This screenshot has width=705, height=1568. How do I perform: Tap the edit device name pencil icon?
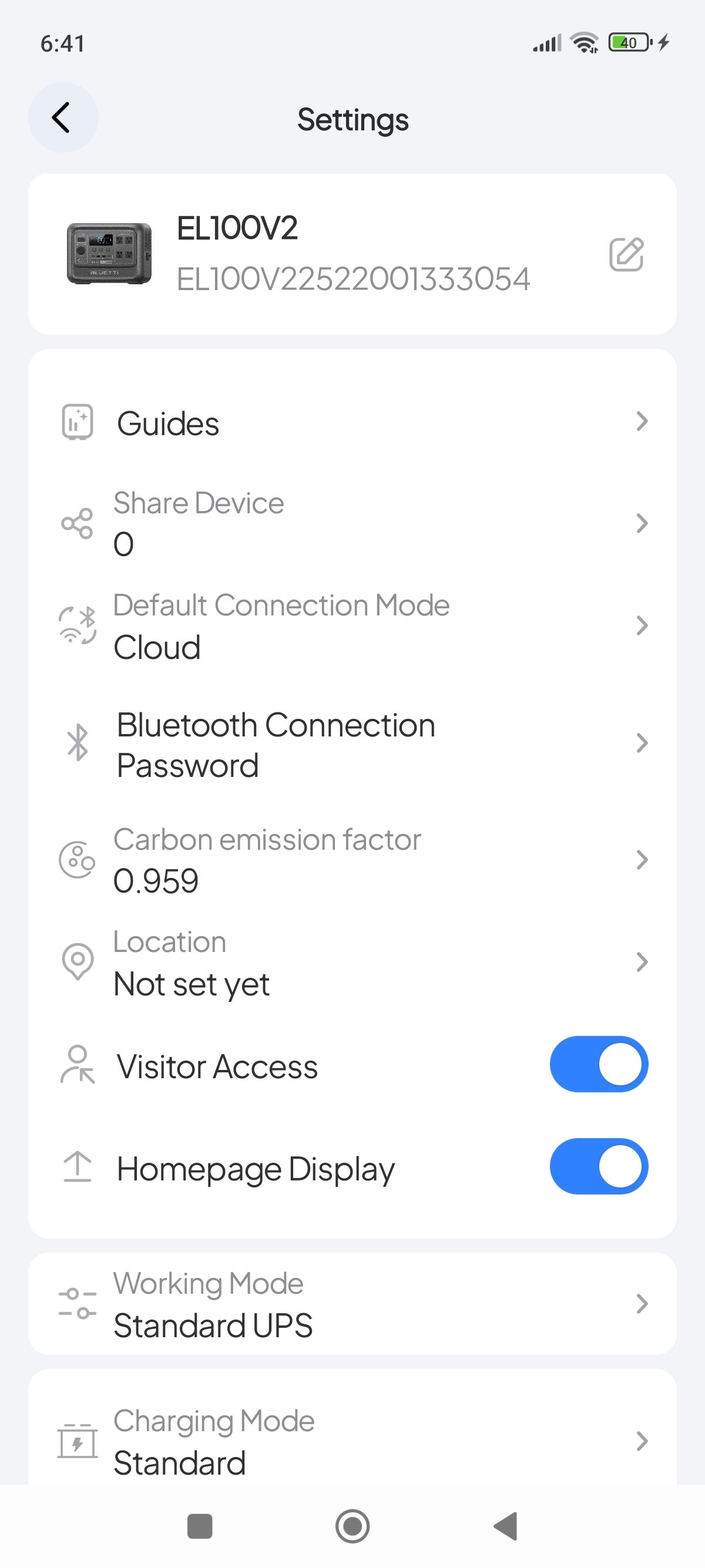click(x=626, y=254)
